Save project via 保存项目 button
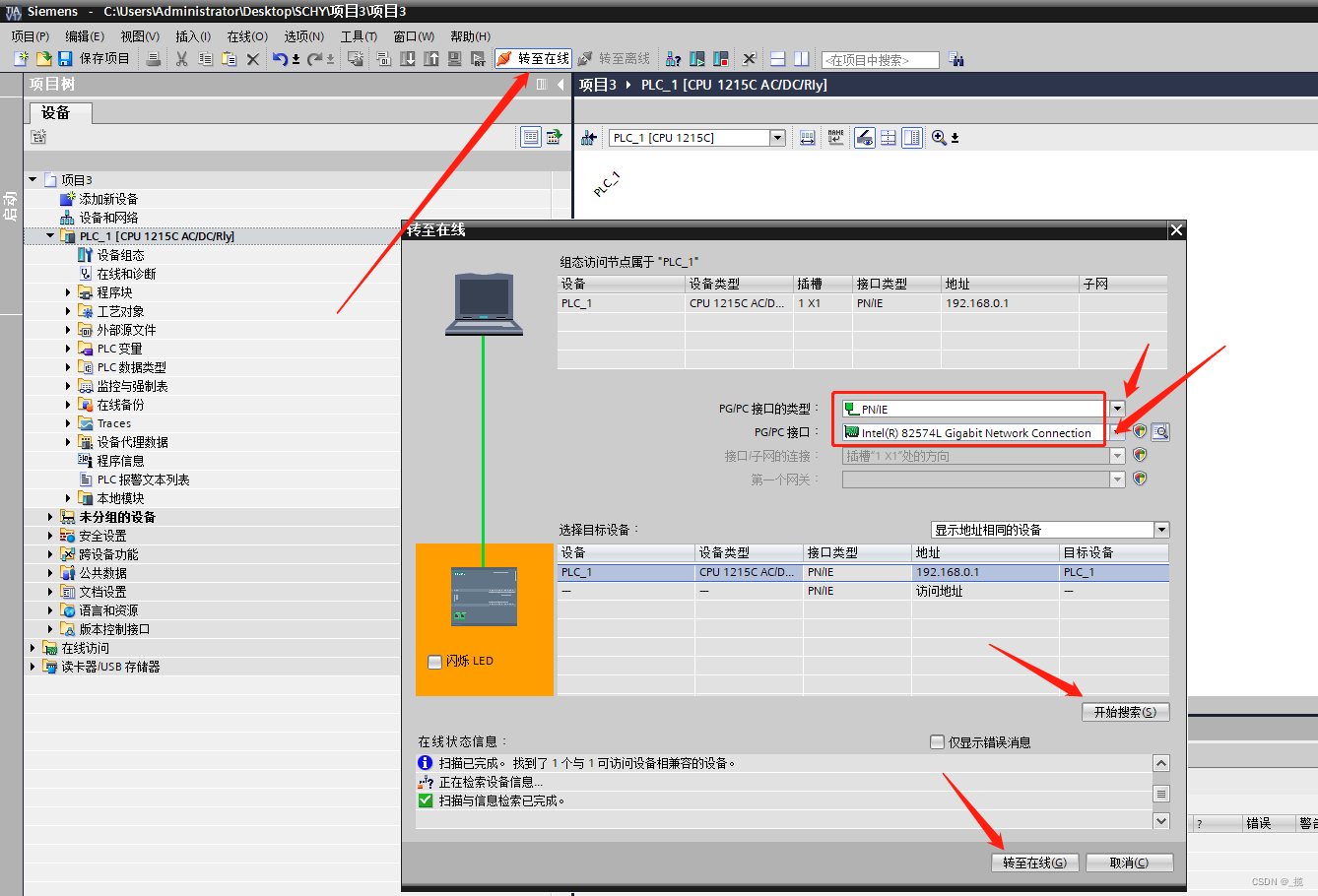The width and height of the screenshot is (1318, 896). coord(95,59)
